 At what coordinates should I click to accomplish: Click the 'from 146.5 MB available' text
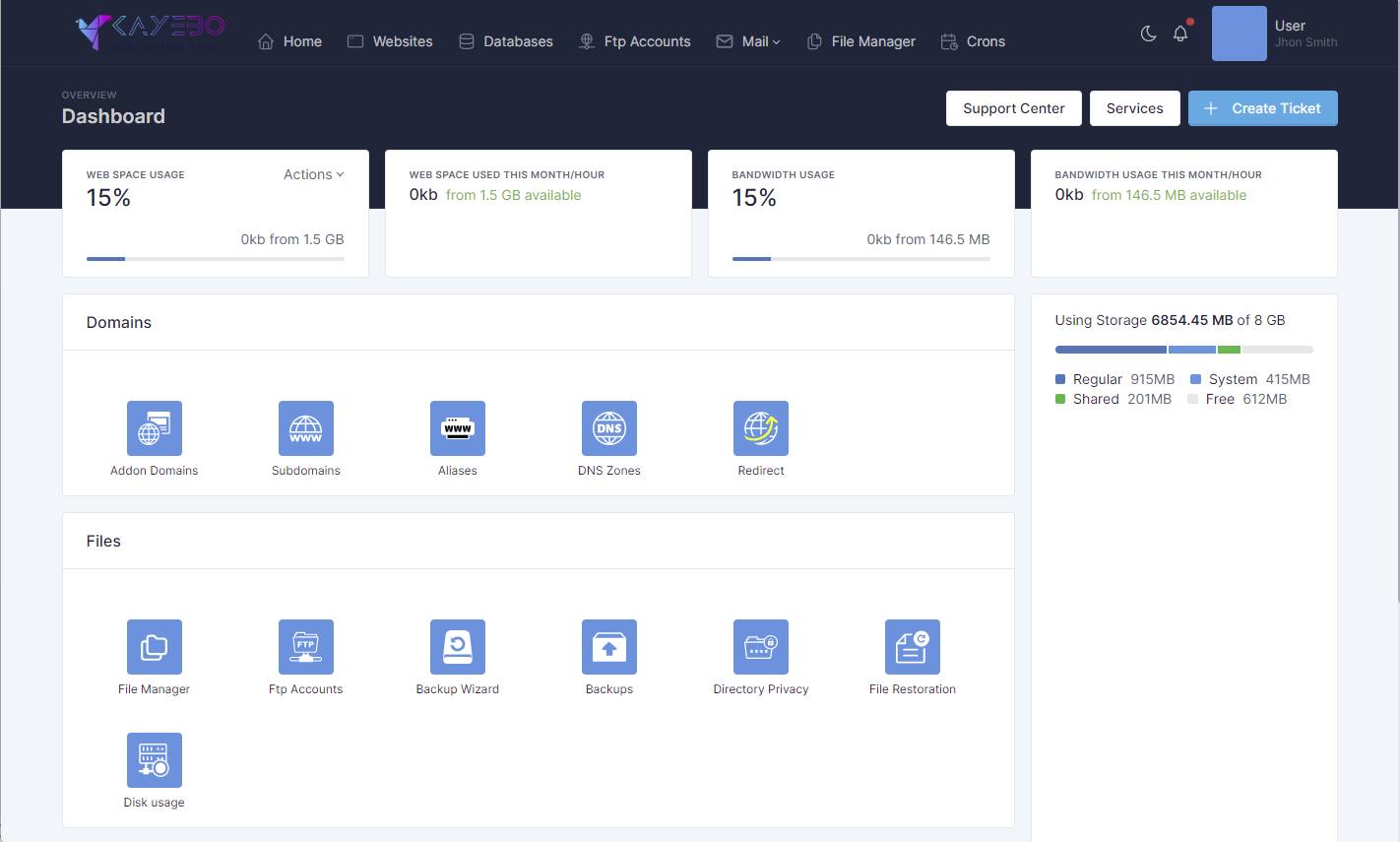coord(1170,195)
